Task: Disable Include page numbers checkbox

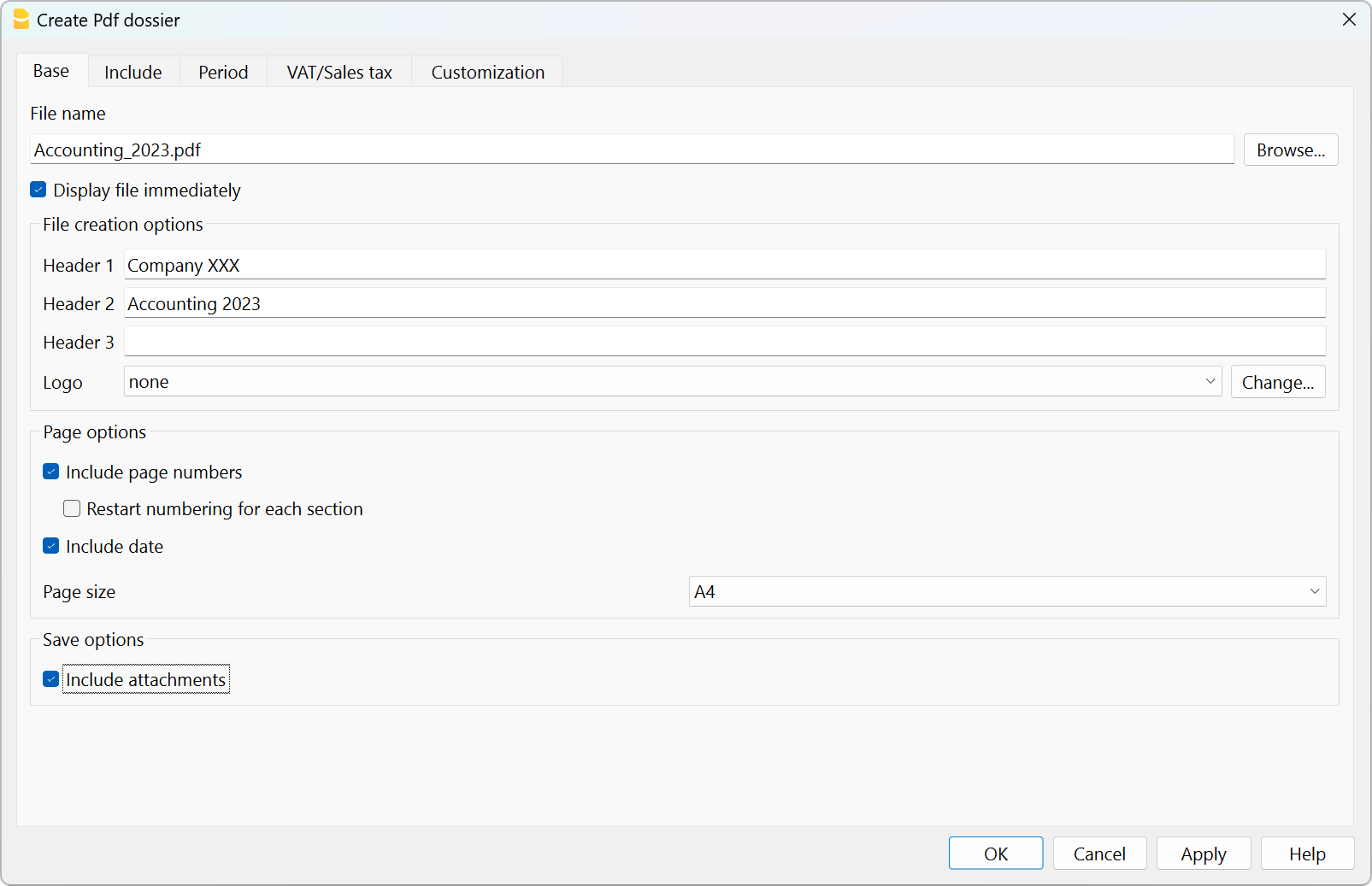Action: [51, 472]
